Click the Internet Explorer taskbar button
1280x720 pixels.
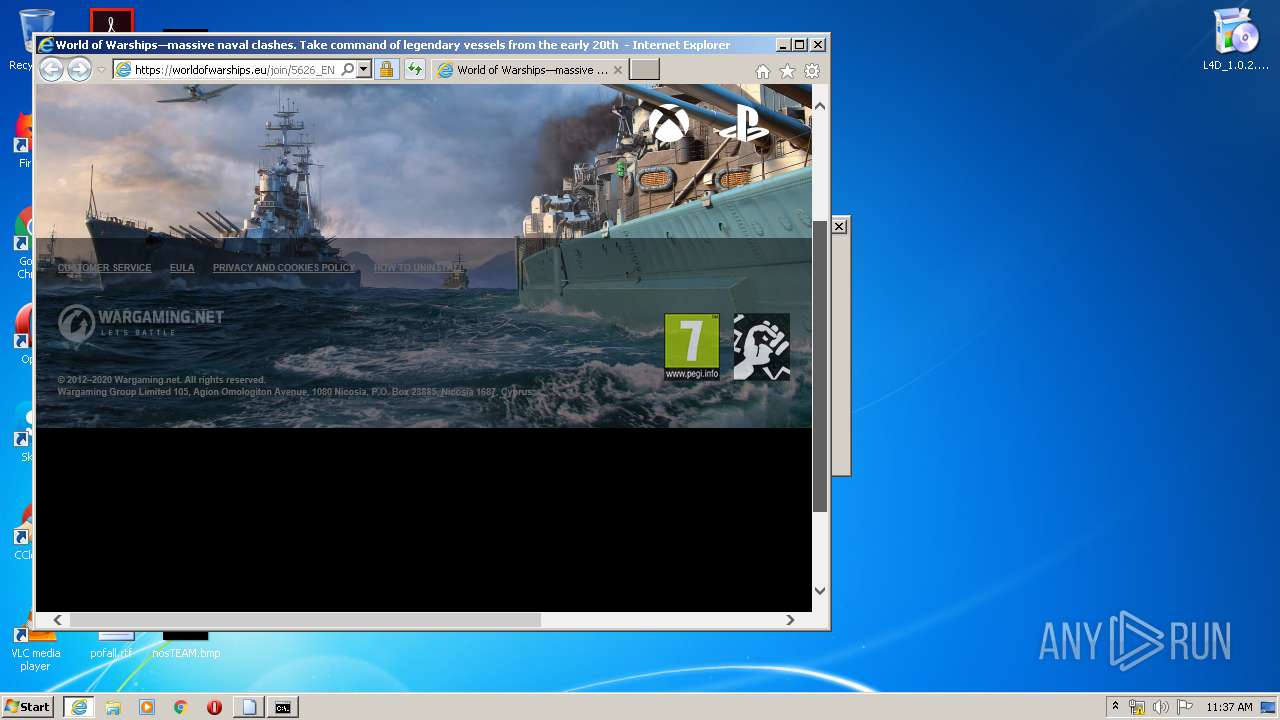pos(79,707)
